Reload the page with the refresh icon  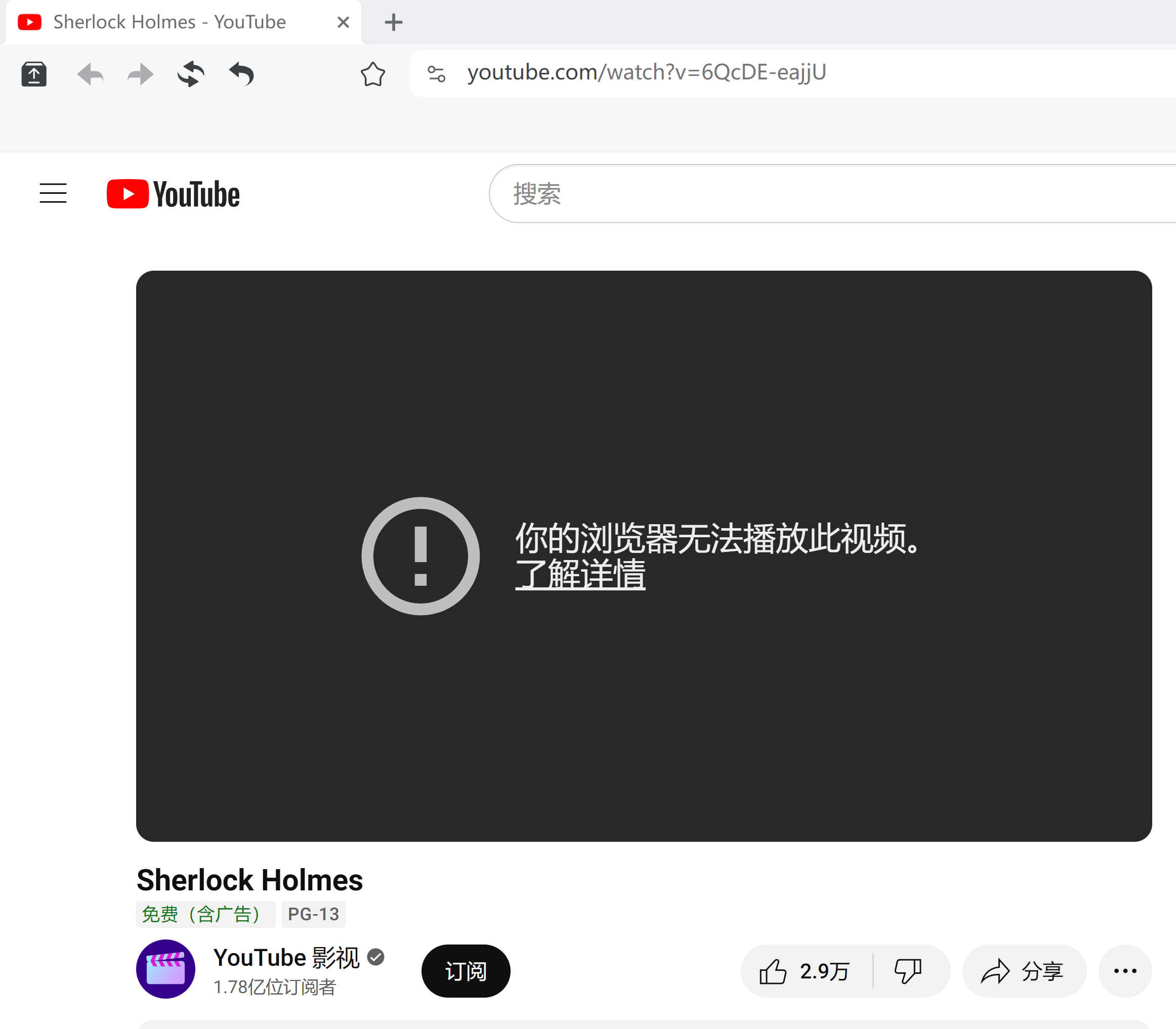(x=191, y=74)
